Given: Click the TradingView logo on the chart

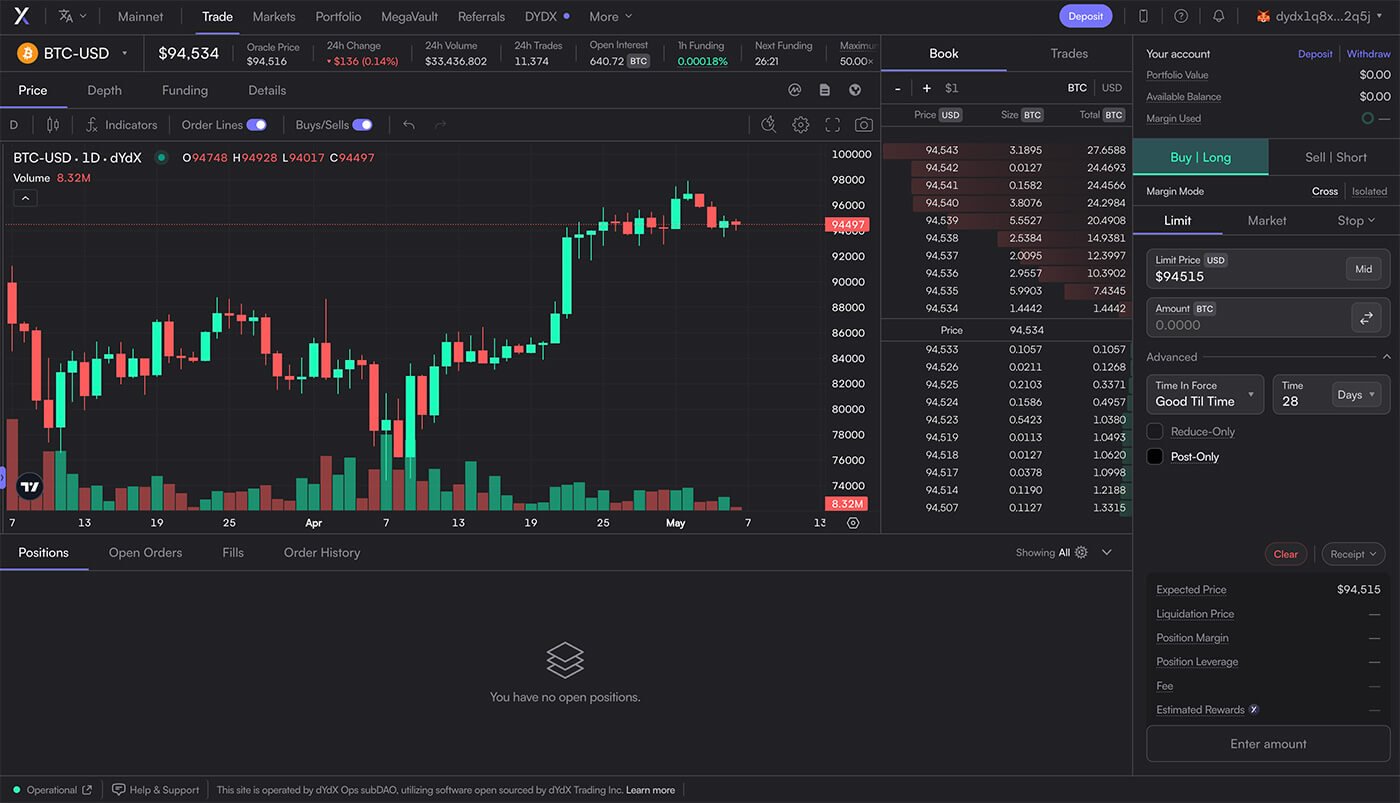Looking at the screenshot, I should 30,486.
